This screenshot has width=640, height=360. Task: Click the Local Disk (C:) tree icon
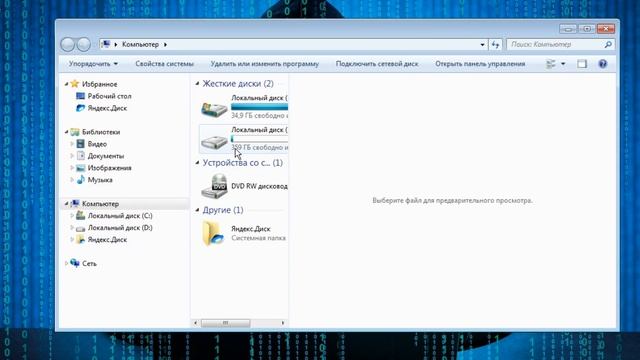tap(80, 216)
